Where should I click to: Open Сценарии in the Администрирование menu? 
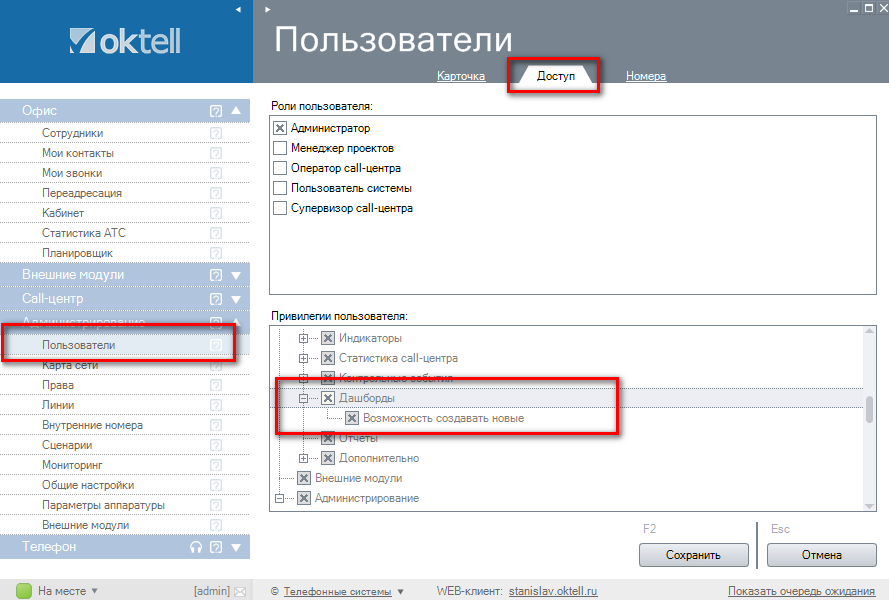coord(67,445)
